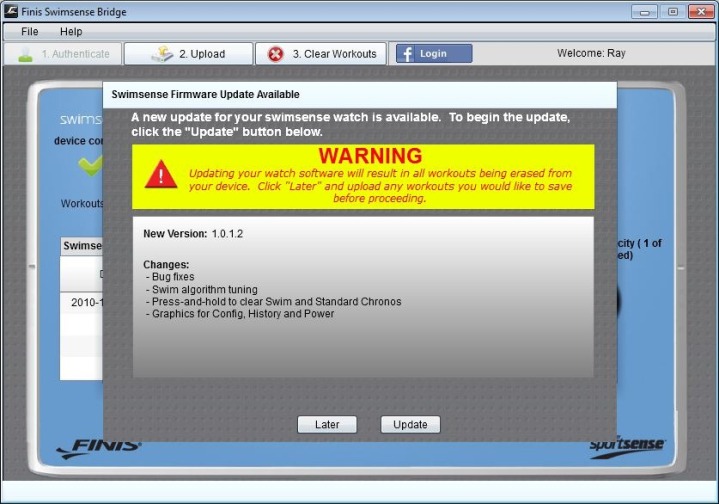The height and width of the screenshot is (504, 719).
Task: Click the red X Clear Workouts icon
Action: click(x=276, y=54)
